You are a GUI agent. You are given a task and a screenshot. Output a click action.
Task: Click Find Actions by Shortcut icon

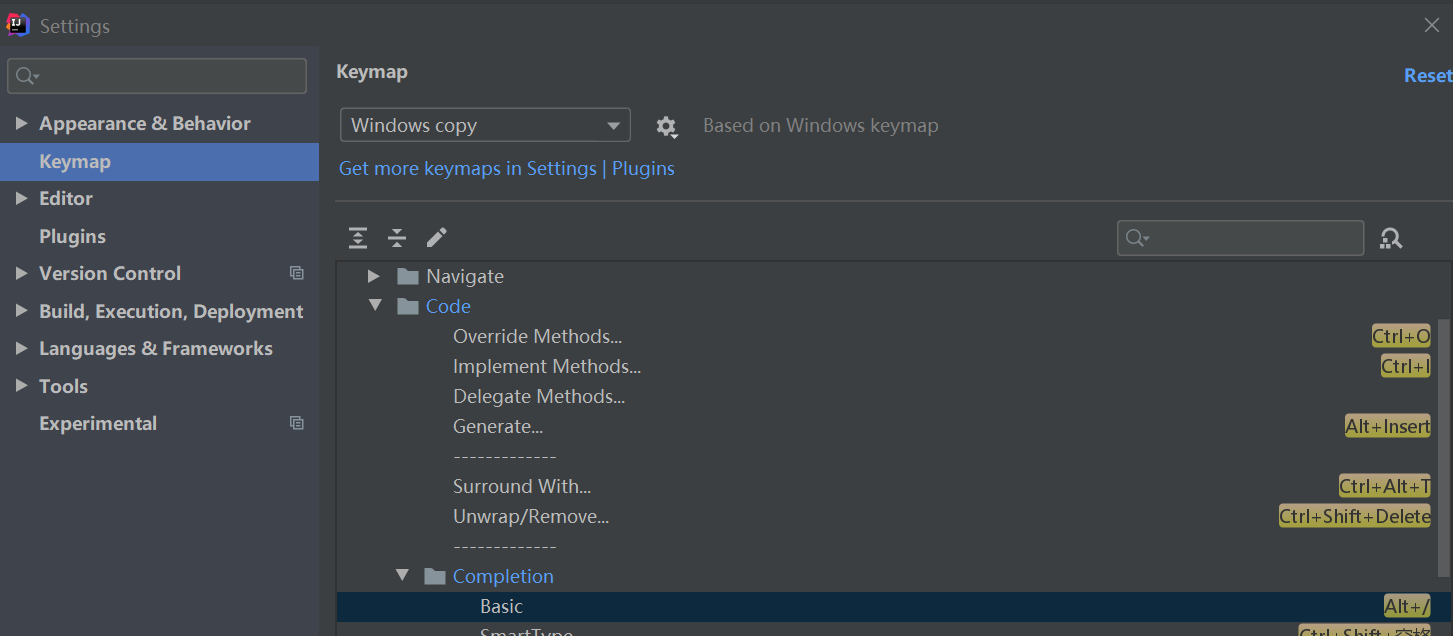[1391, 238]
